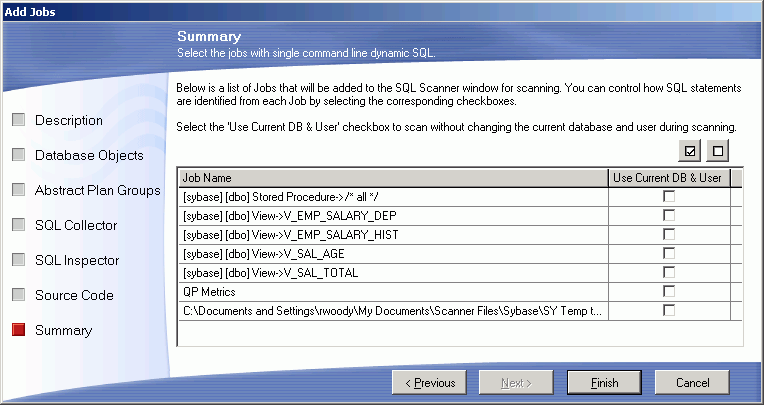Click the Source Code step indicator icon
Screen dimensions: 764x405
pos(19,295)
